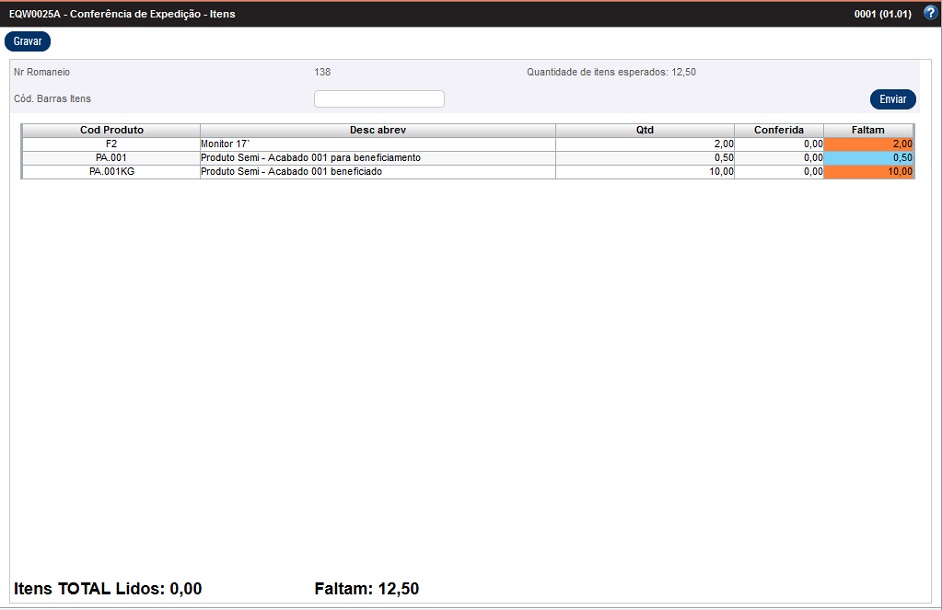Select the Qtd cell for PA.001KG
This screenshot has width=942, height=610.
click(x=644, y=172)
